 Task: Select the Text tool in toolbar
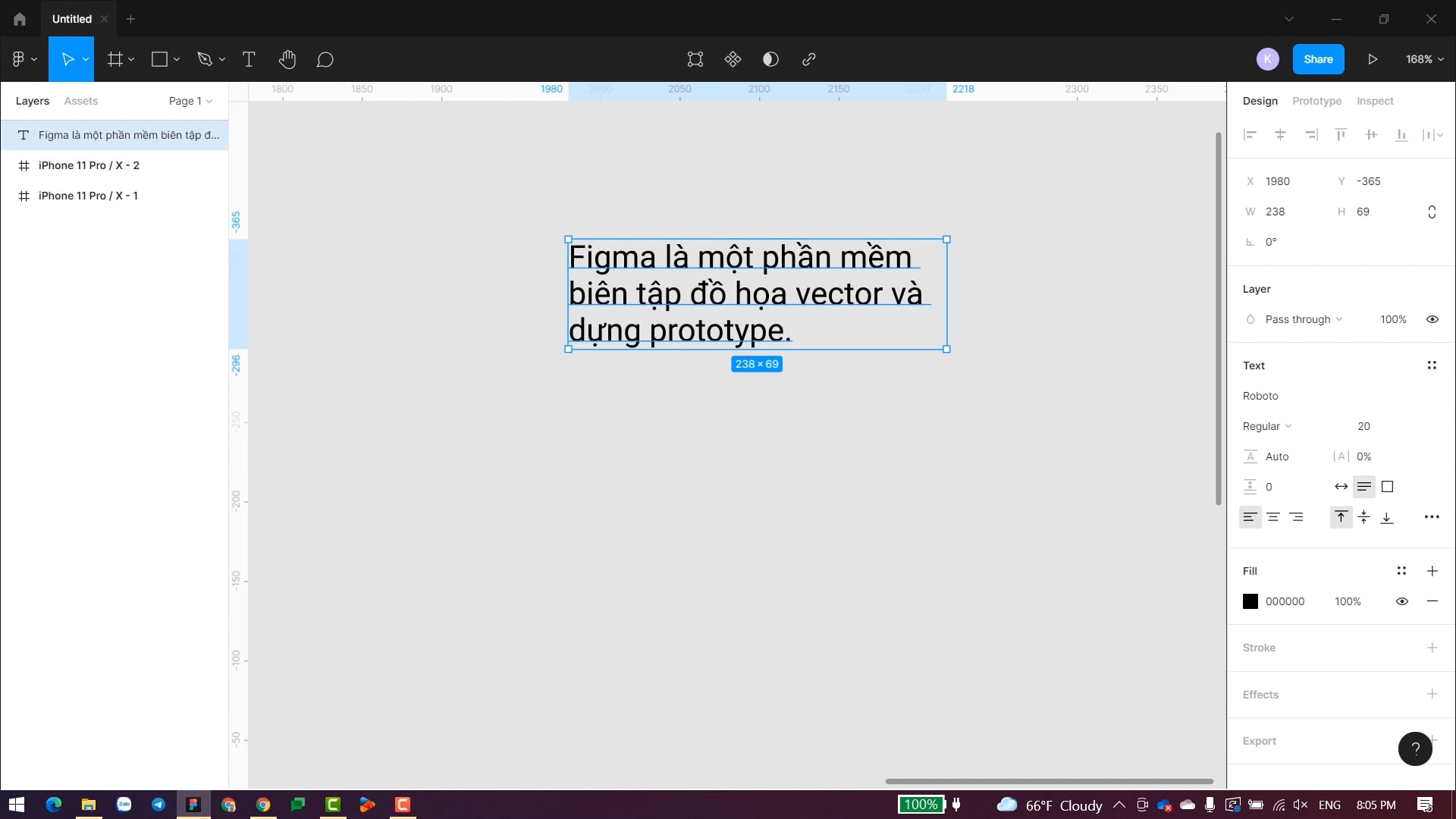pyautogui.click(x=249, y=59)
